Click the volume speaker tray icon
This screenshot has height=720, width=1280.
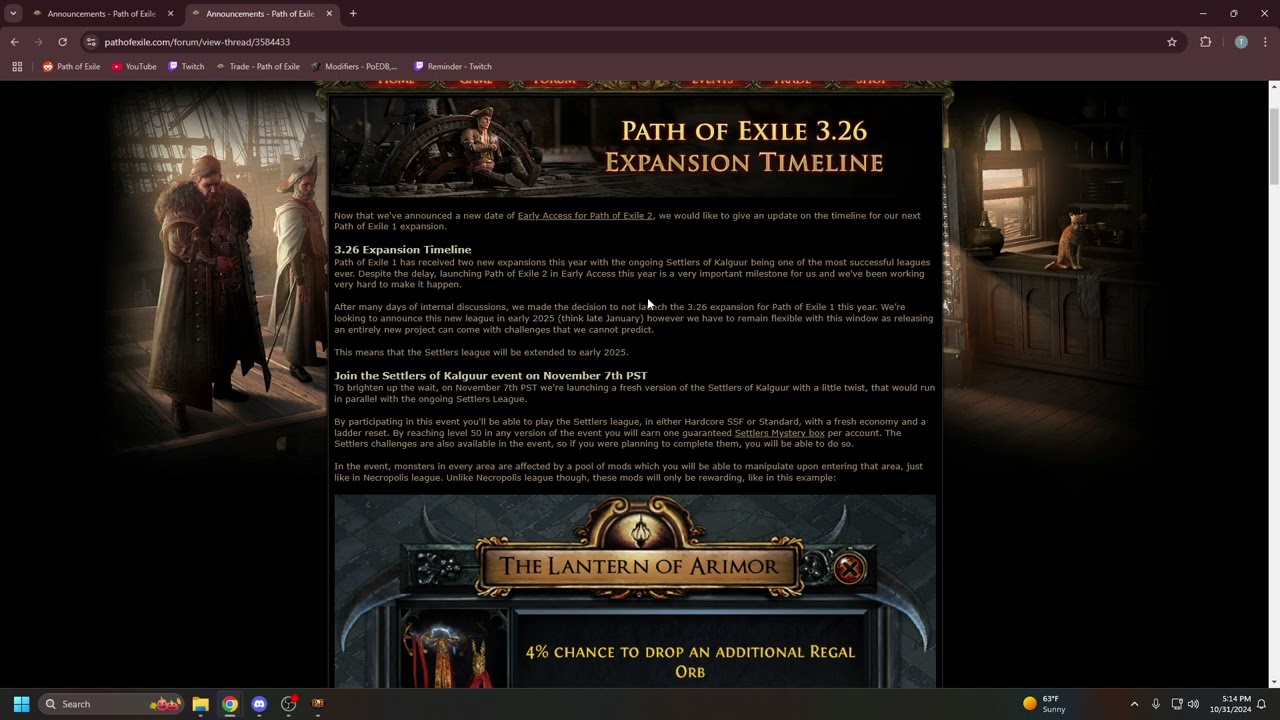tap(1193, 704)
